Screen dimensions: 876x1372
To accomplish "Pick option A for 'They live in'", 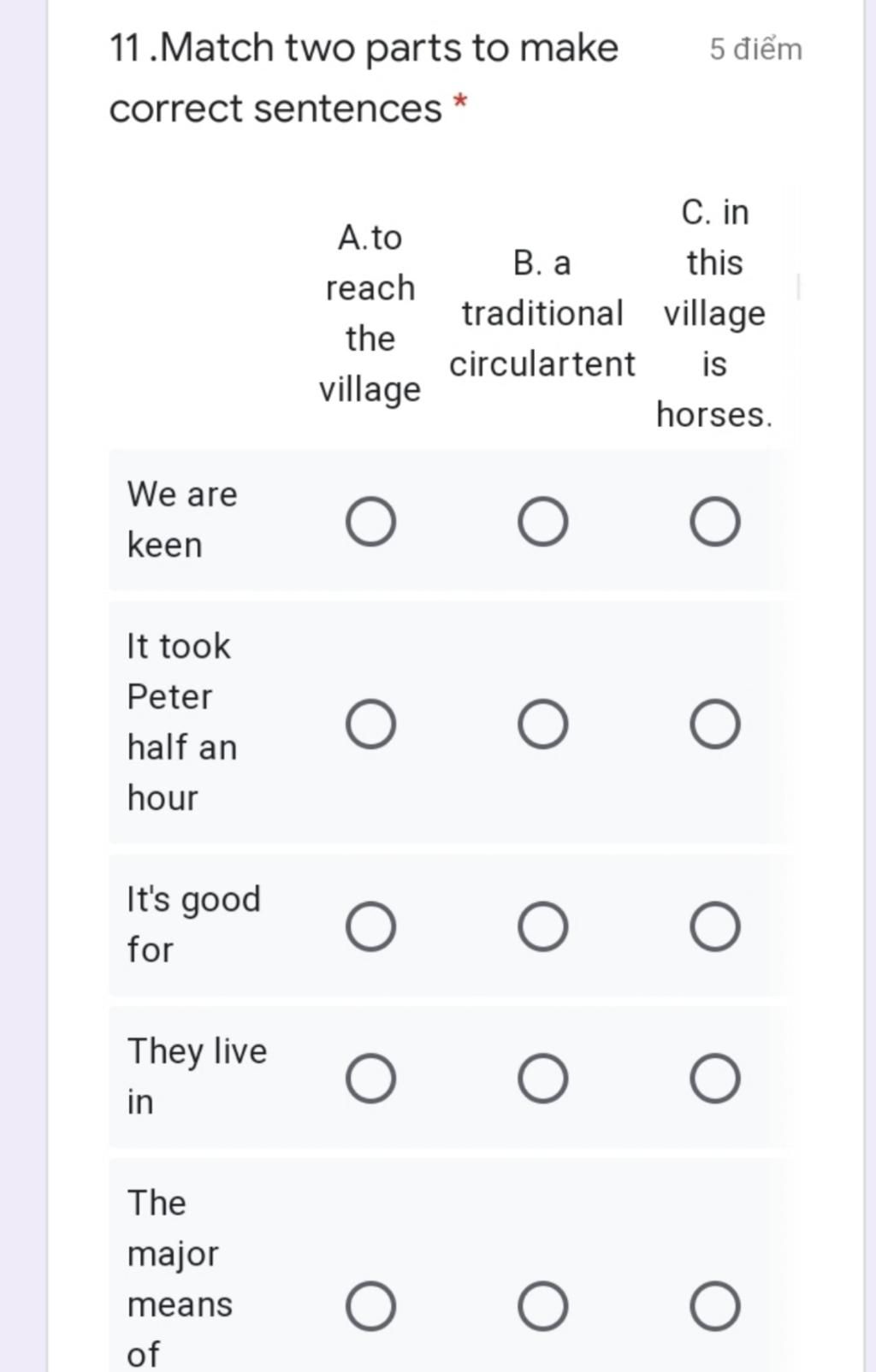I will click(370, 1078).
